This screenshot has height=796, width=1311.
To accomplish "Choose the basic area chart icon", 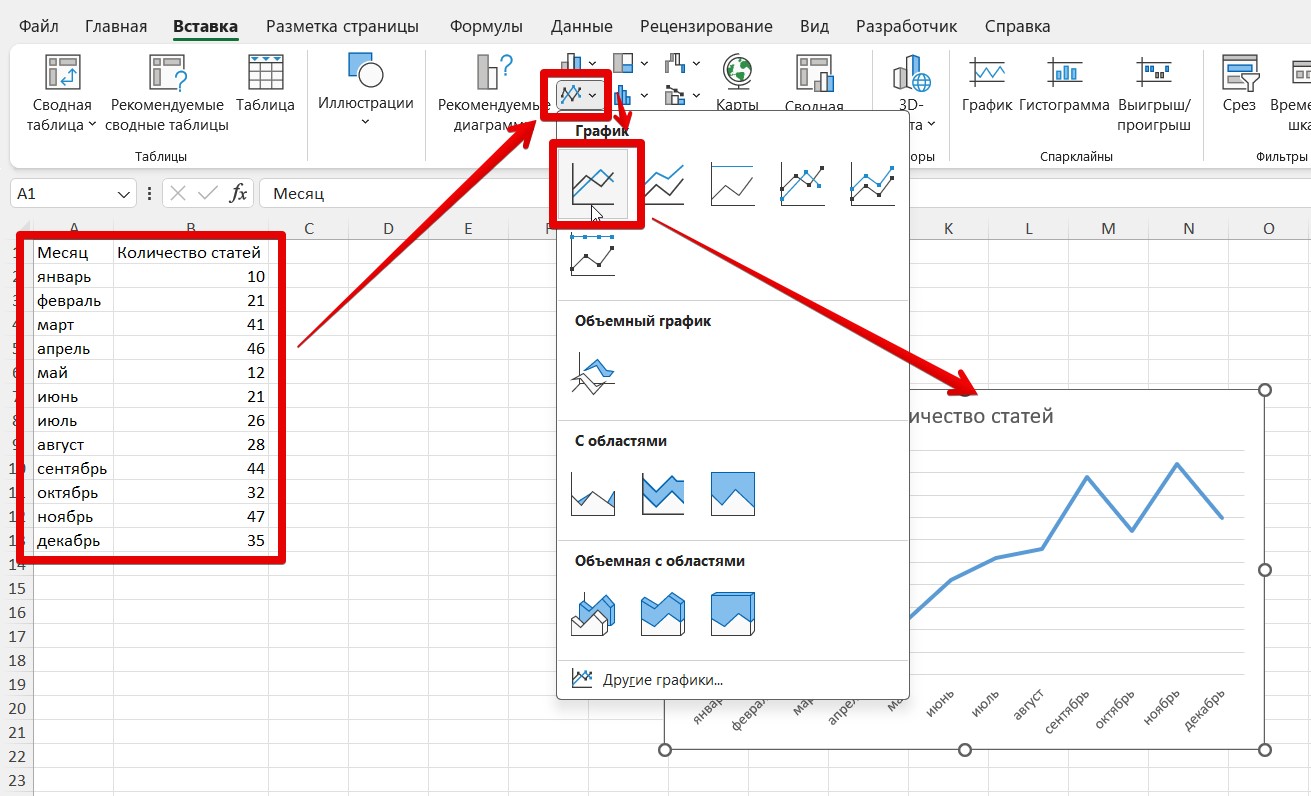I will (x=593, y=494).
